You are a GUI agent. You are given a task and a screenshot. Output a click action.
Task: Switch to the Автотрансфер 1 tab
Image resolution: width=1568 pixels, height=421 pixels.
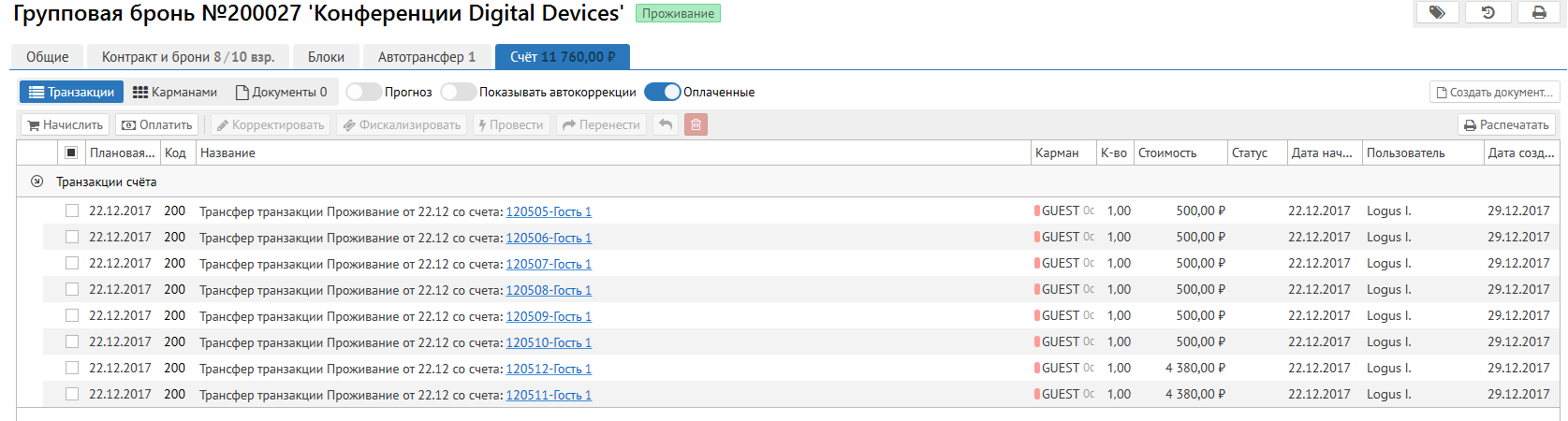426,57
